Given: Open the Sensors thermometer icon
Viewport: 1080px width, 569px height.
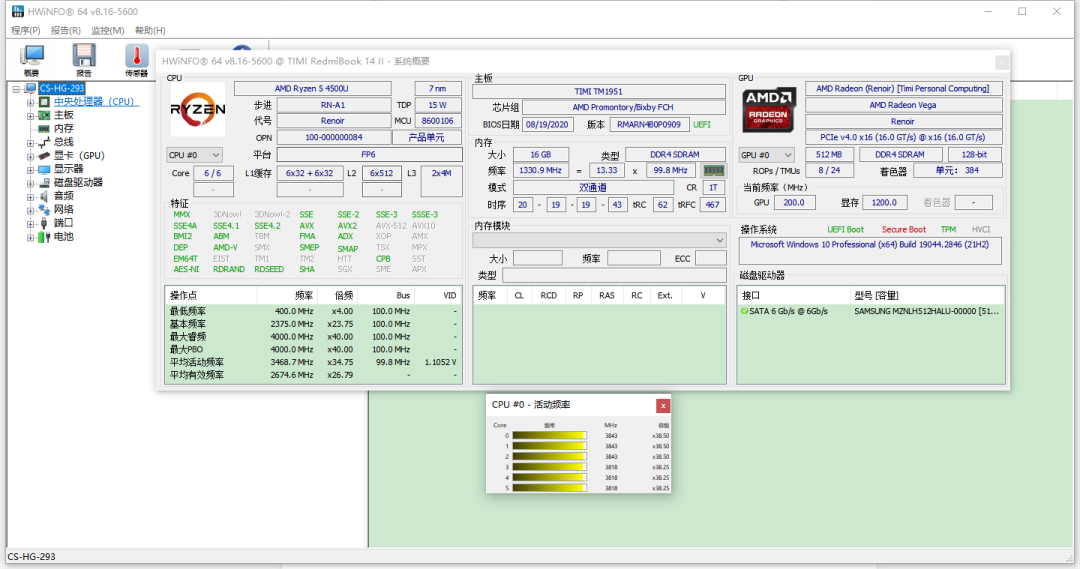Looking at the screenshot, I should (x=136, y=60).
